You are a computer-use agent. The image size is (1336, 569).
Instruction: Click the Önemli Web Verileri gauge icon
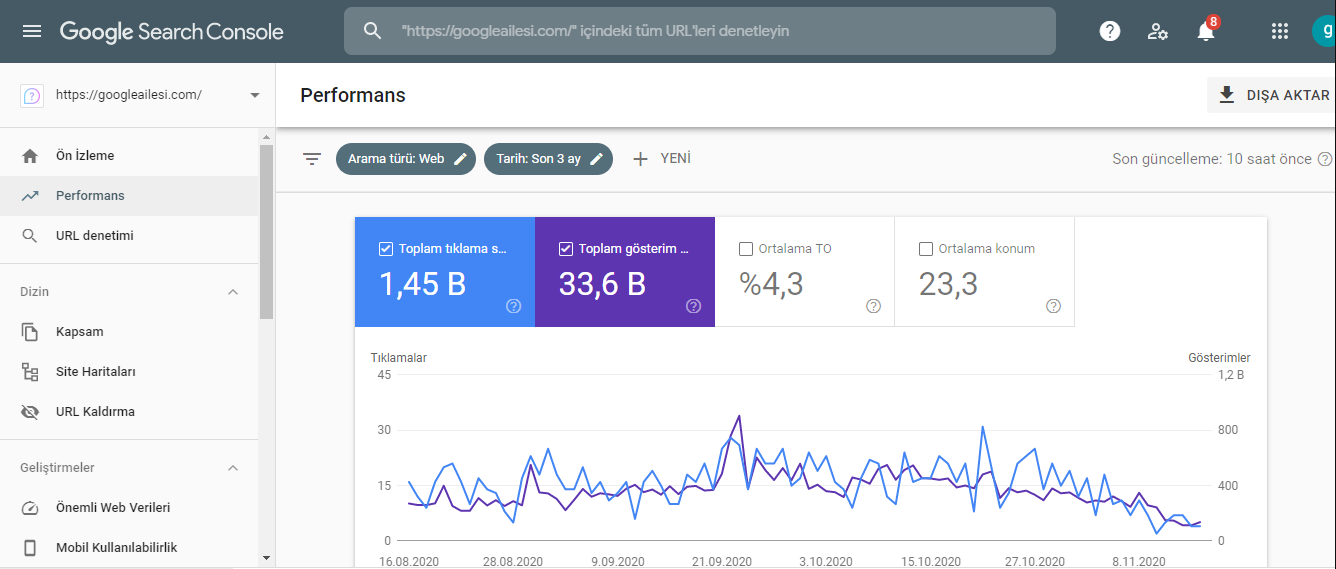[x=30, y=508]
